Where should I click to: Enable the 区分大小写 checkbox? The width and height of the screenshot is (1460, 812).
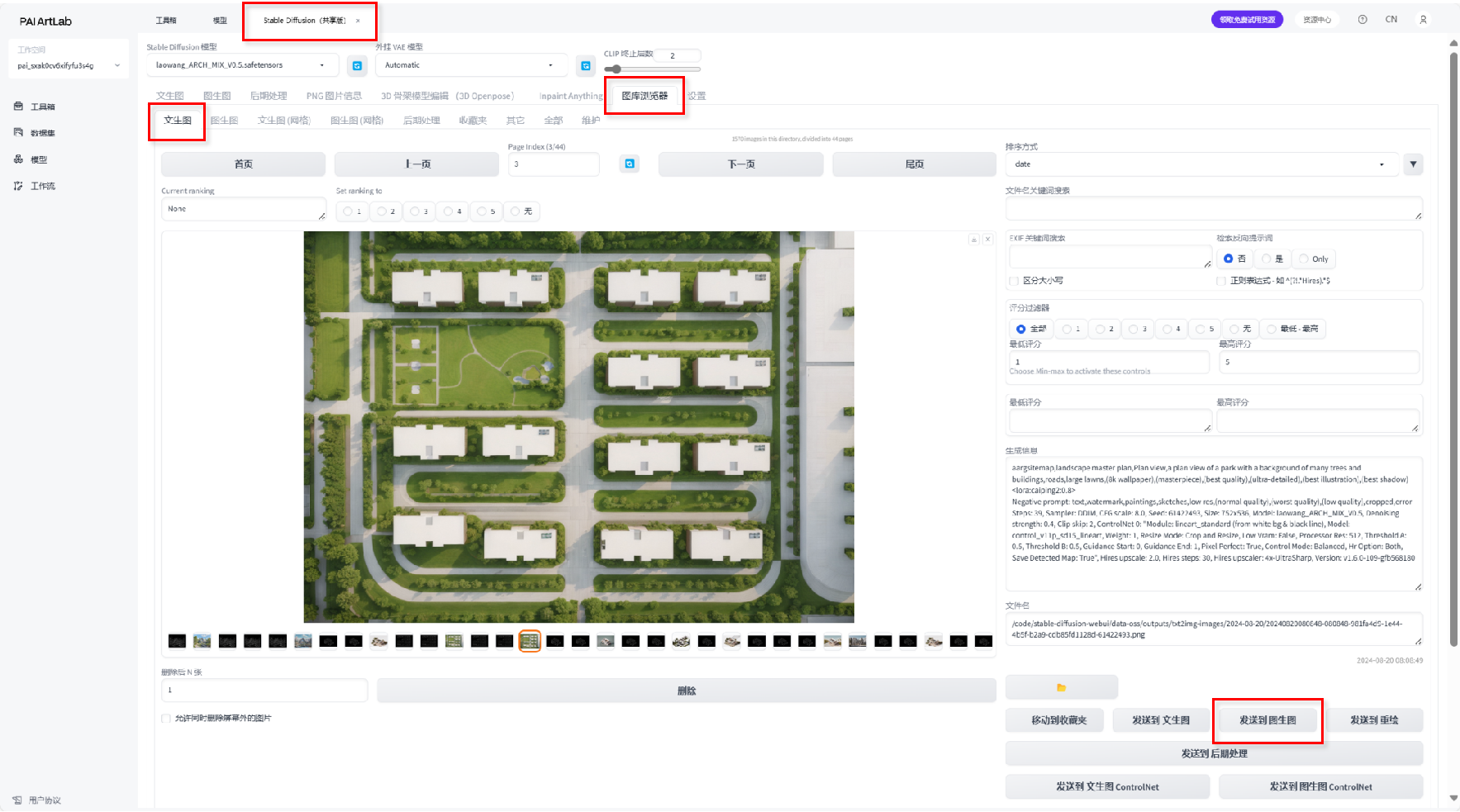click(1014, 281)
